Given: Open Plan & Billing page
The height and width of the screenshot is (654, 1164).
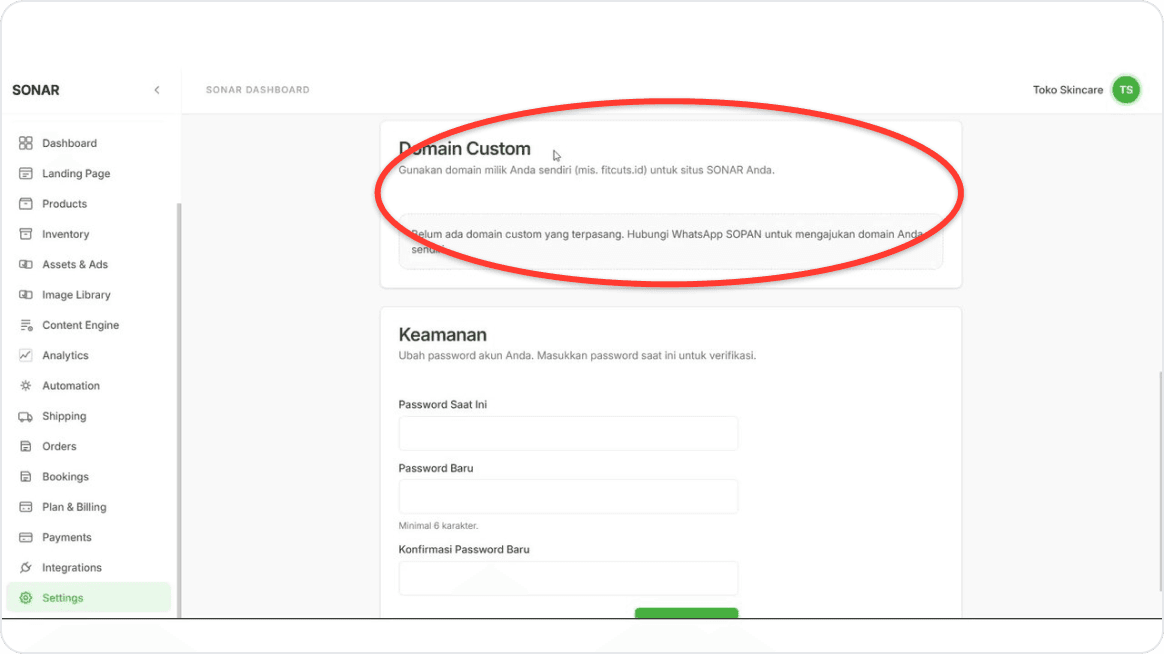Looking at the screenshot, I should (88, 507).
